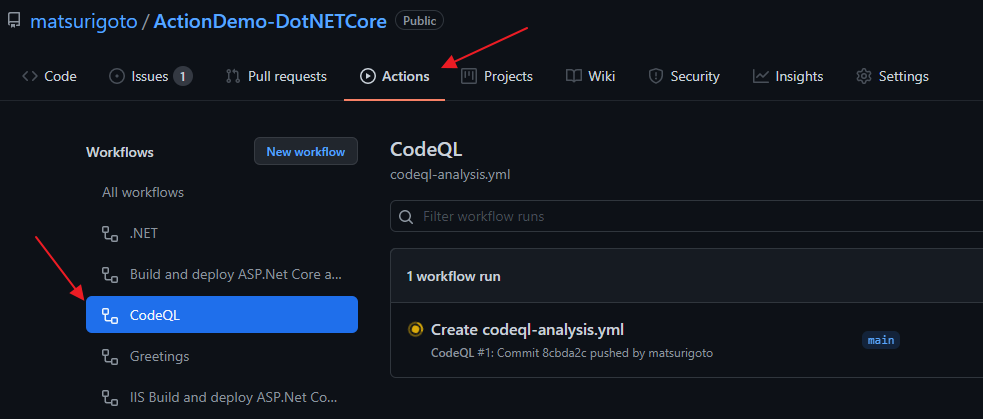Click the main branch label

click(x=881, y=340)
